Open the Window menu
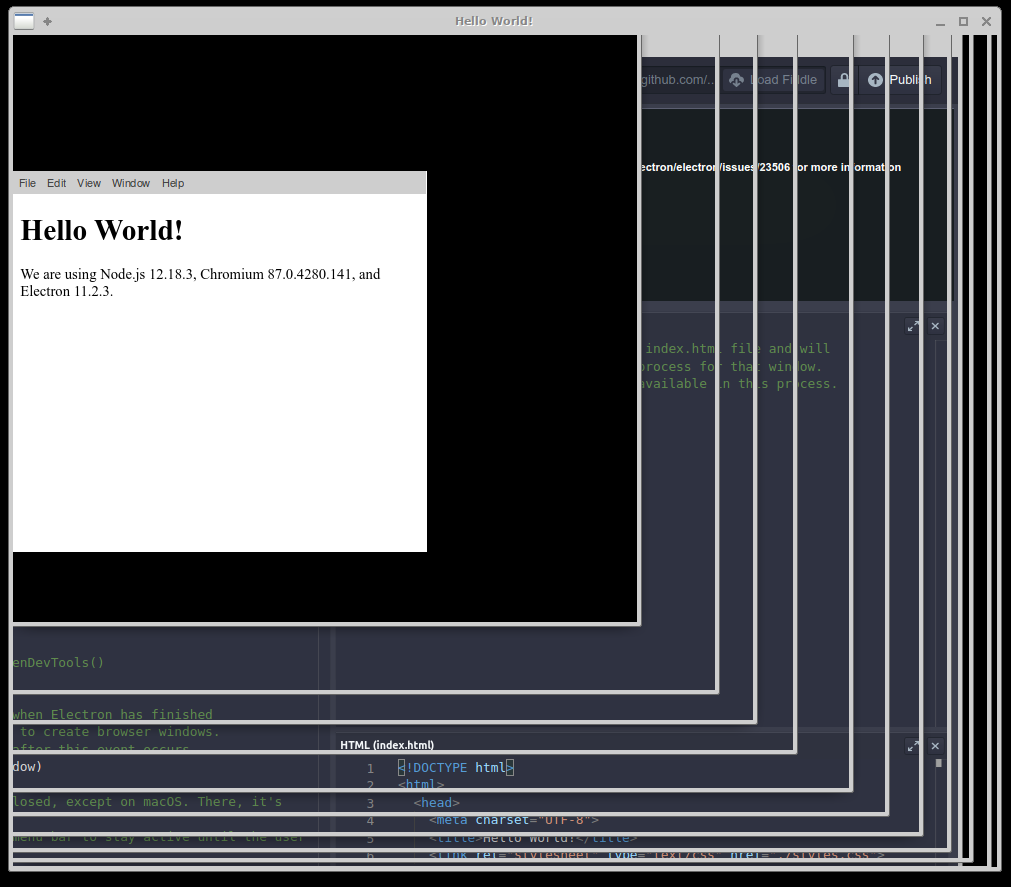1011x887 pixels. tap(131, 183)
